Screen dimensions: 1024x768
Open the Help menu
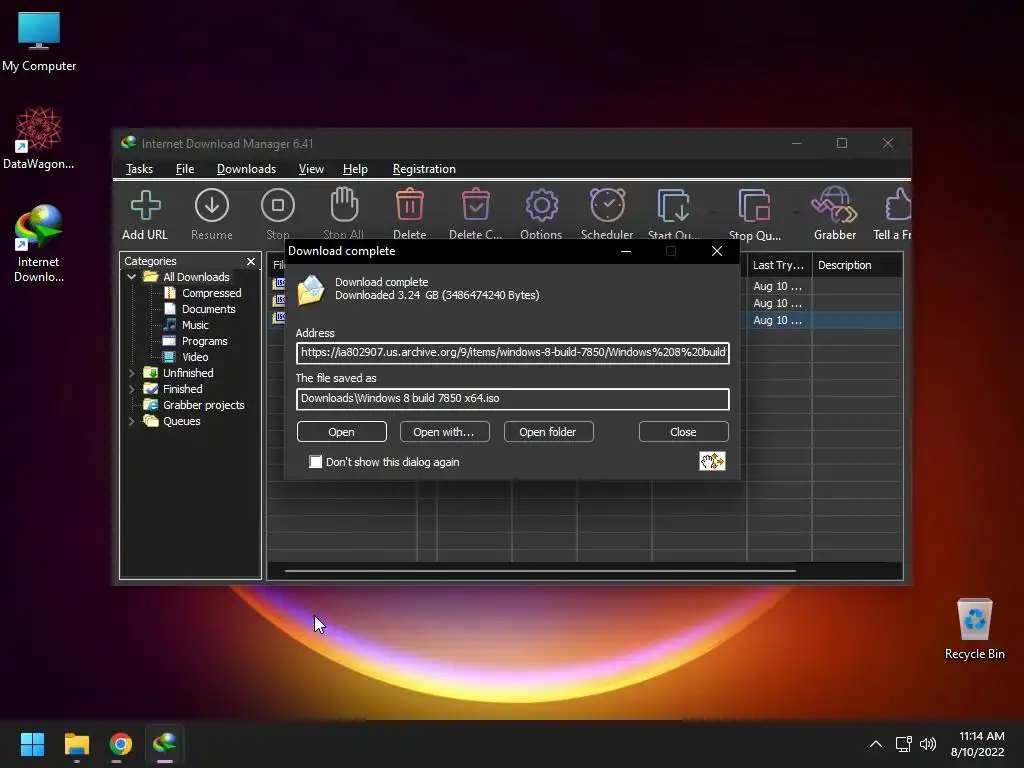[x=355, y=168]
